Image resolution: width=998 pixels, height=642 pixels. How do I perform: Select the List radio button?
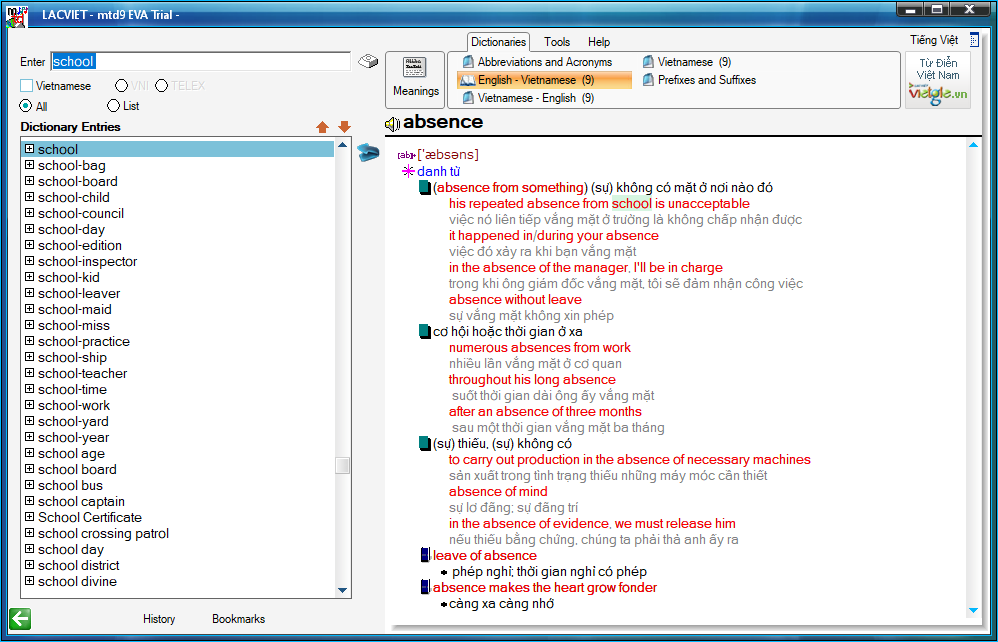coord(113,106)
